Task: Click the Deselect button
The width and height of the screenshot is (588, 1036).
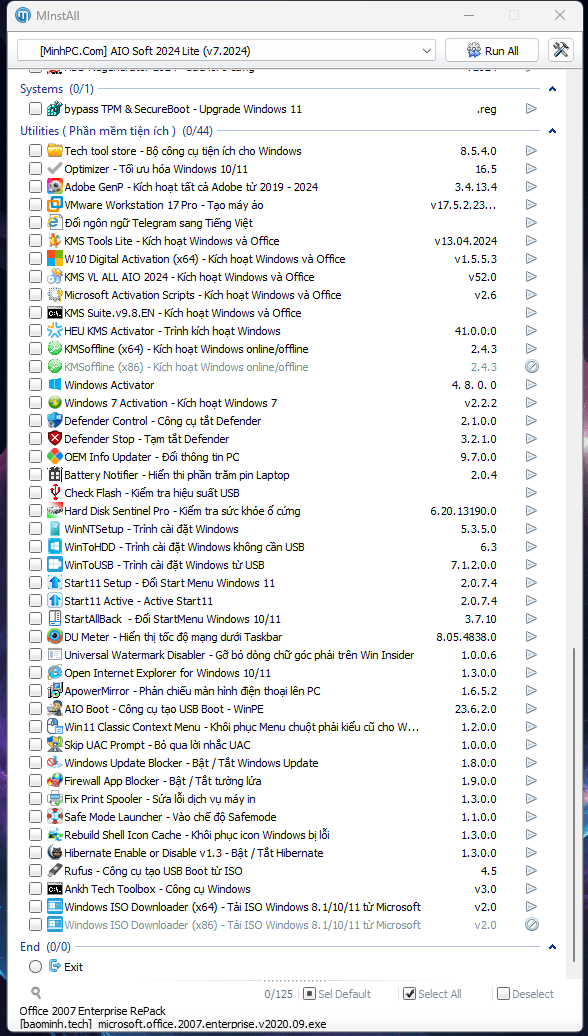Action: pyautogui.click(x=526, y=994)
